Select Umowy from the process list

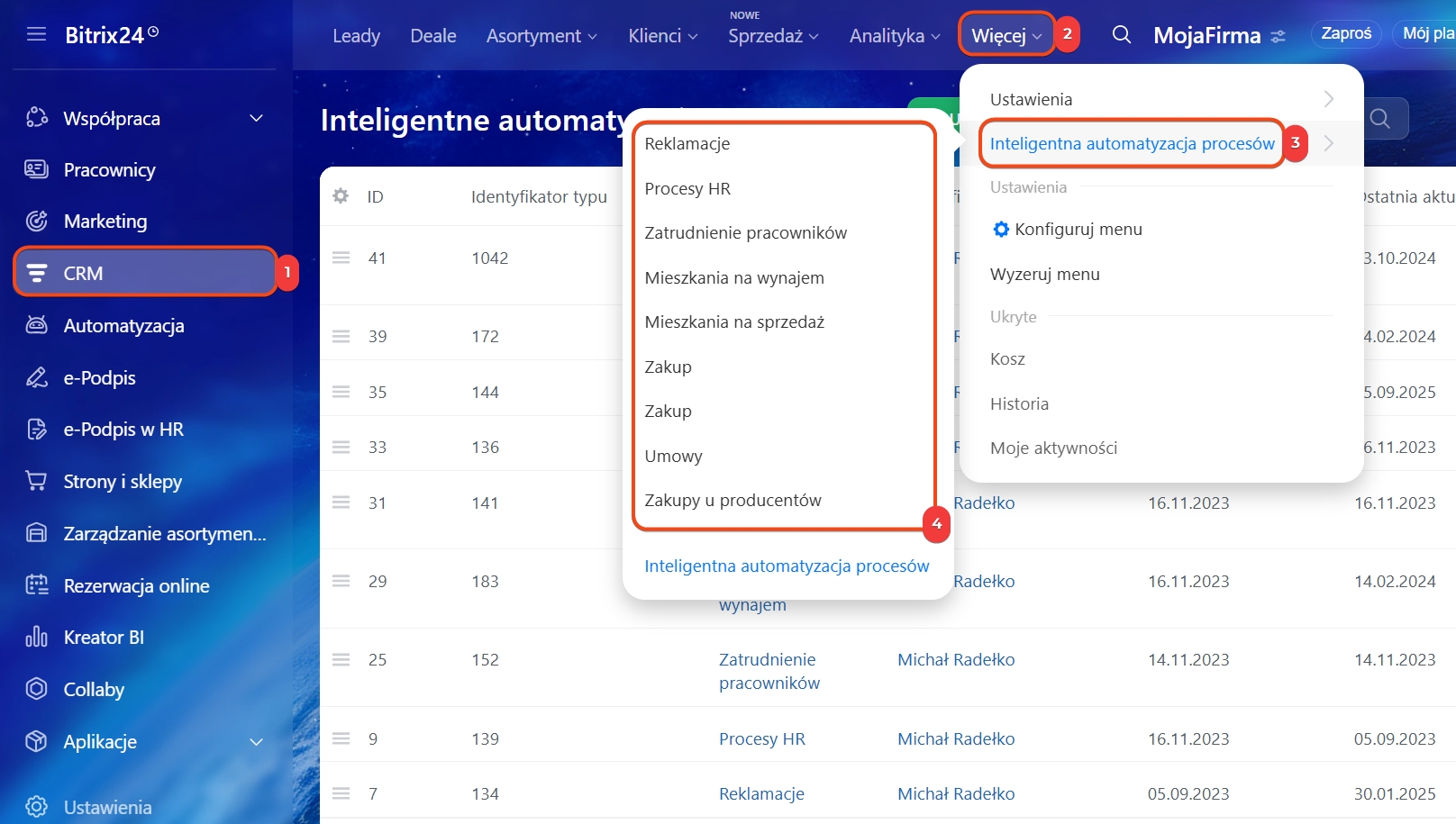pyautogui.click(x=673, y=456)
